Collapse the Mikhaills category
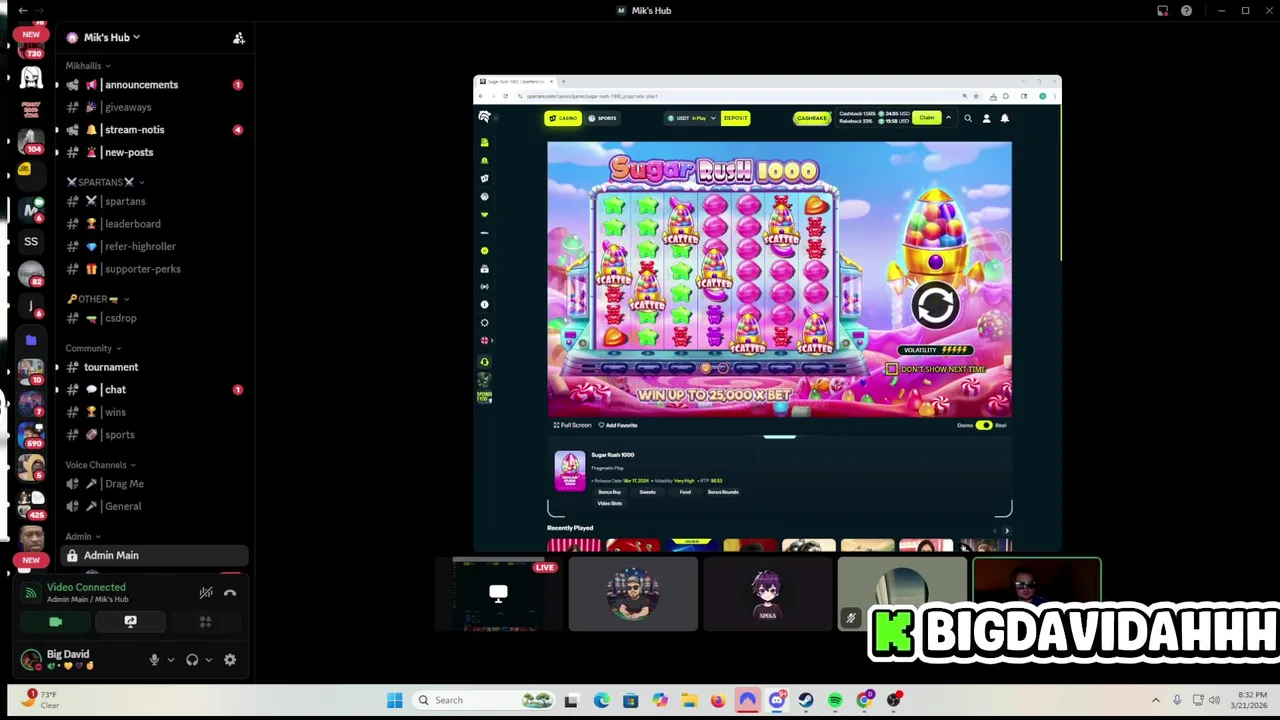This screenshot has width=1280, height=720. coord(88,66)
